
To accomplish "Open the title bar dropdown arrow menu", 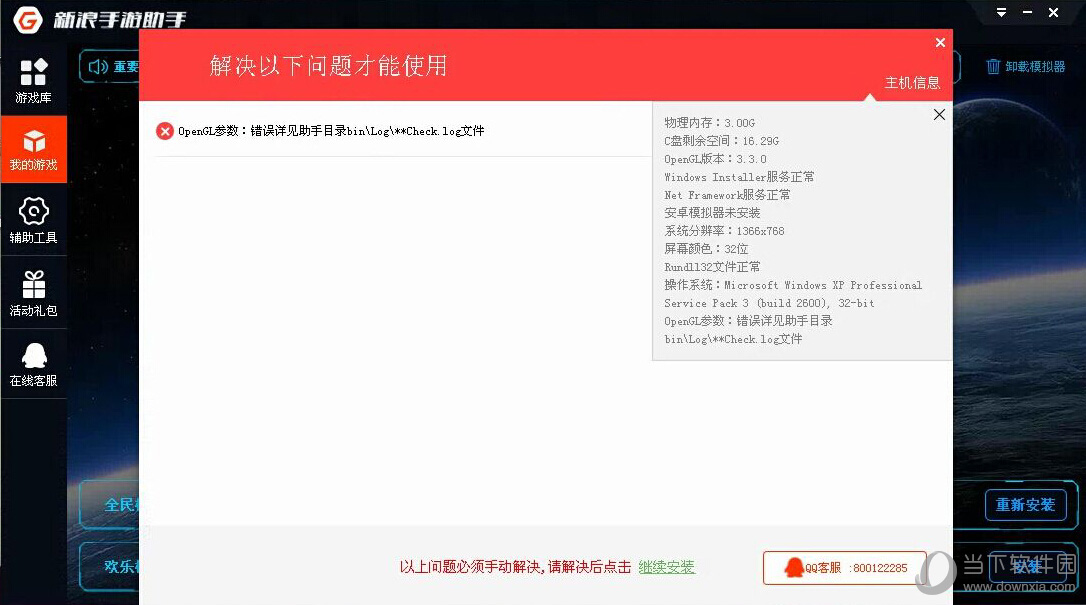I will point(1000,13).
